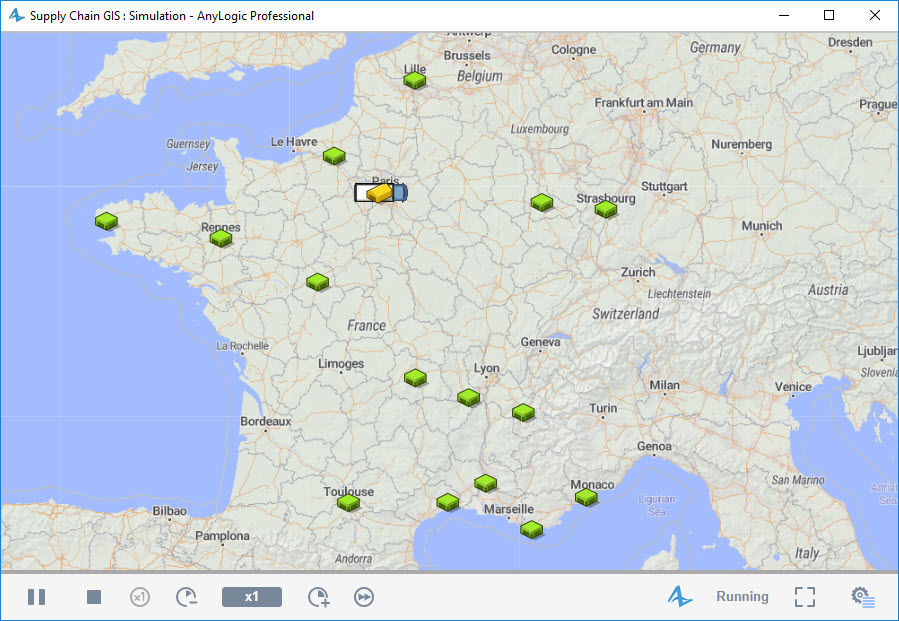
Task: Click the warehouse marker near Strasbourg
Action: 606,208
